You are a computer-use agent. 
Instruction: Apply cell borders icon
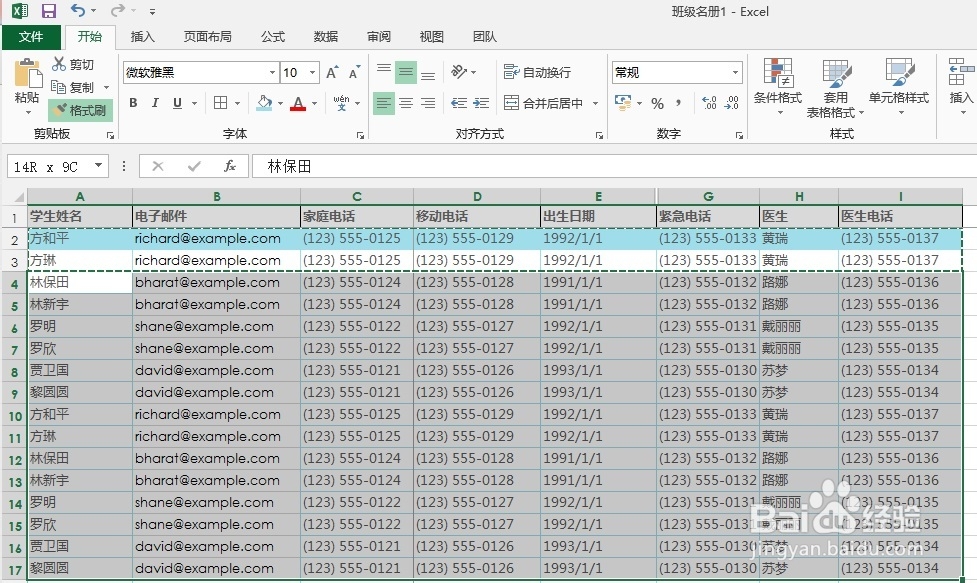(220, 103)
